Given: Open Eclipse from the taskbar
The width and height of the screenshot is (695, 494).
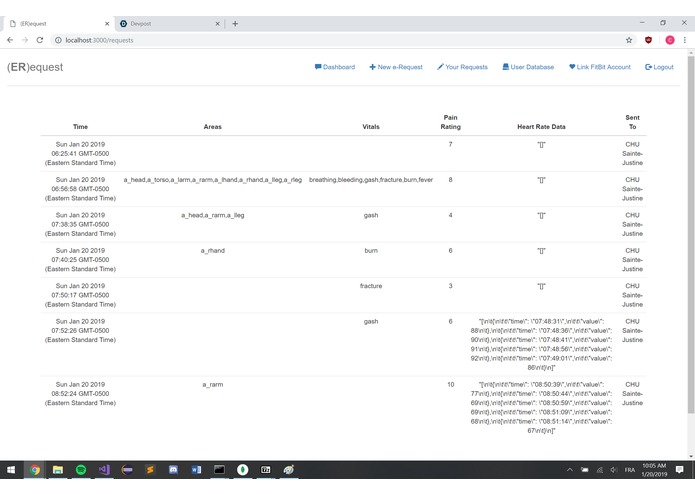Looking at the screenshot, I should (x=127, y=470).
